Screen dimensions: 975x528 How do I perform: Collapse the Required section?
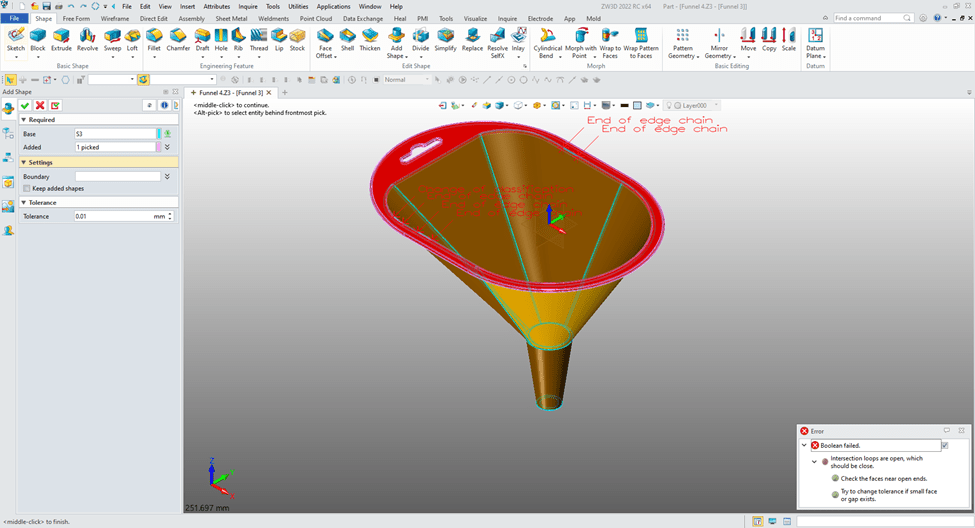pyautogui.click(x=24, y=119)
